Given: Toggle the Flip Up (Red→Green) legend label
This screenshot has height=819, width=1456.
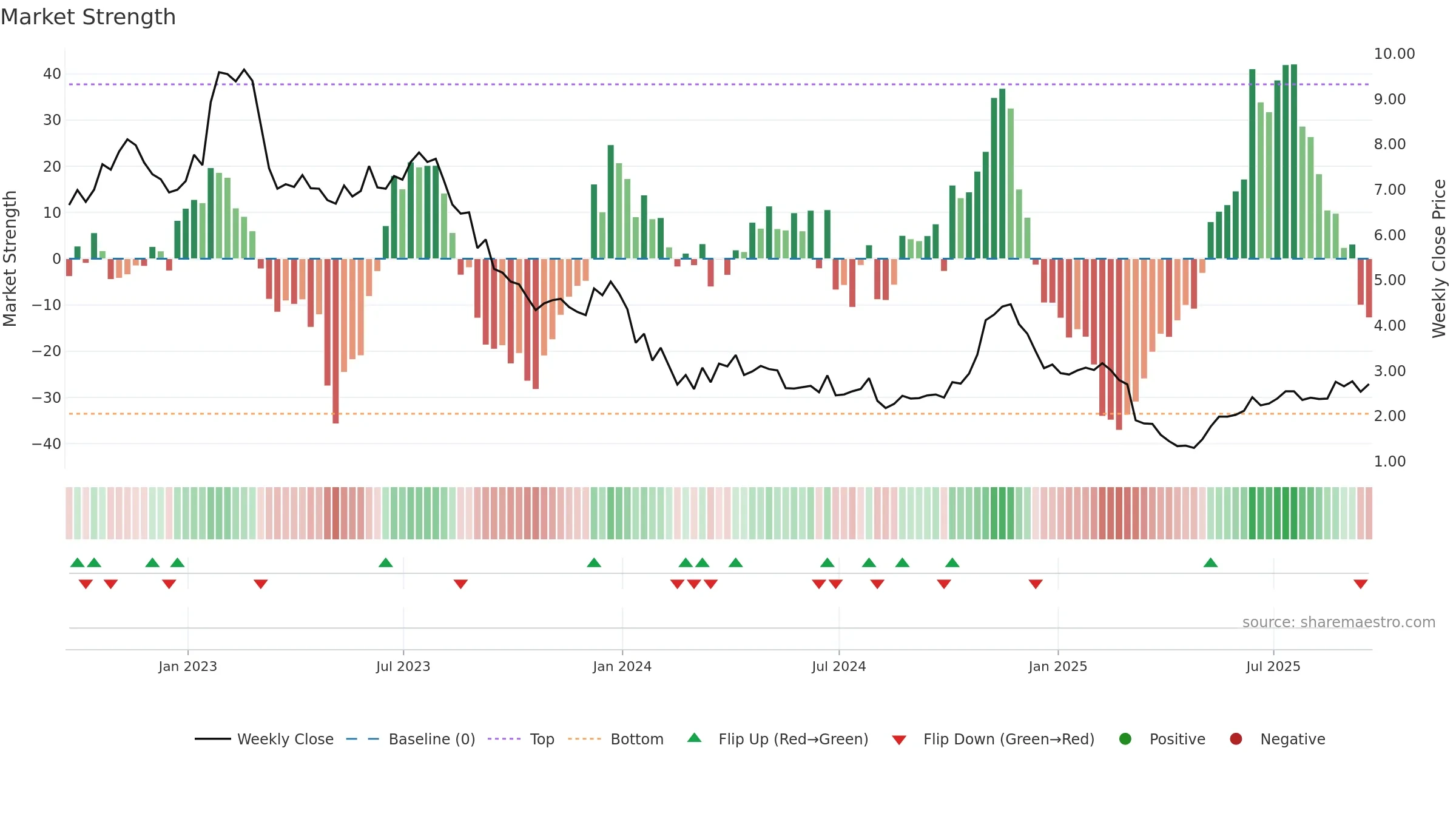Looking at the screenshot, I should click(x=794, y=739).
